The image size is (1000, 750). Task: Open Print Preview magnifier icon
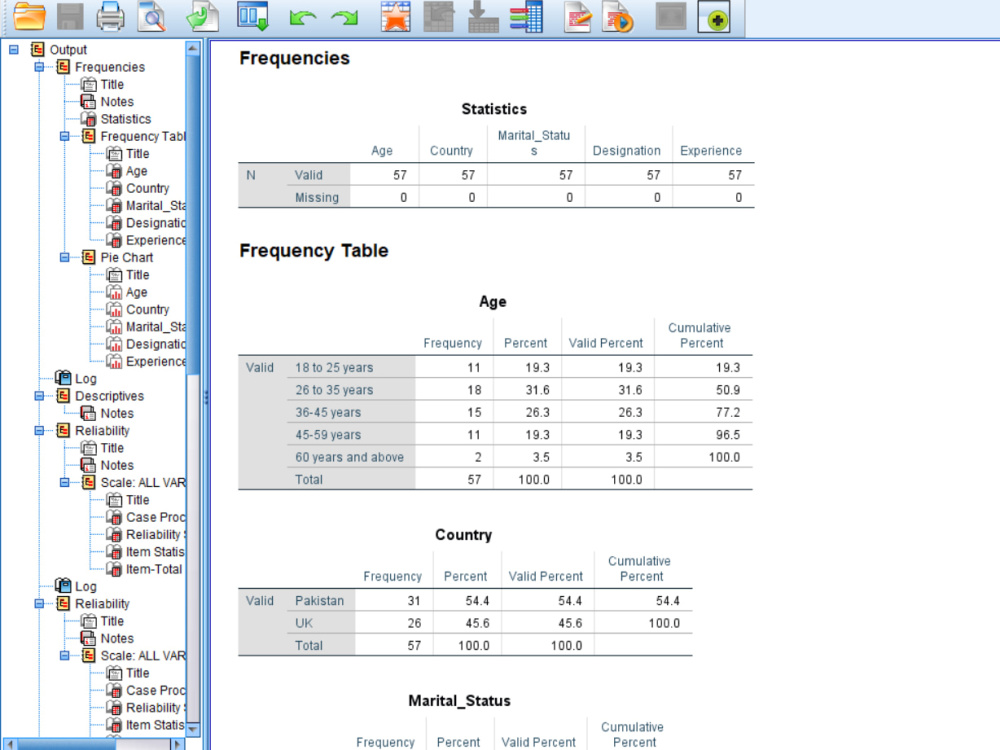pos(152,17)
